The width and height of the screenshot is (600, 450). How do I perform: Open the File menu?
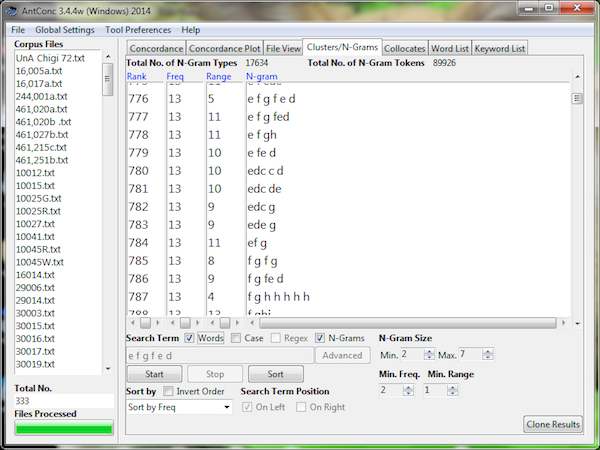point(18,30)
